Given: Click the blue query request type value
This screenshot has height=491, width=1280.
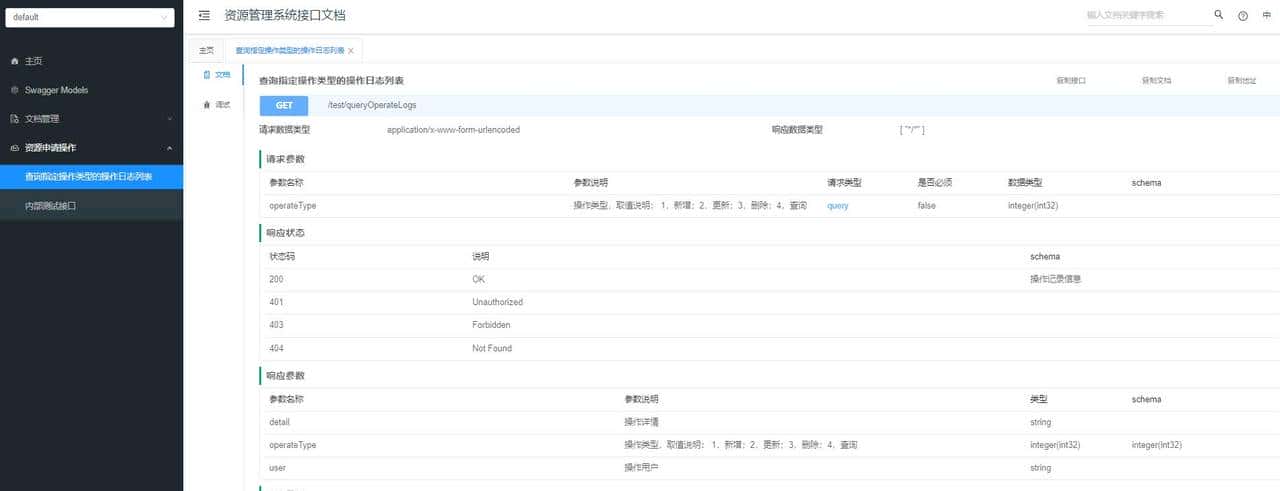Looking at the screenshot, I should tap(838, 206).
